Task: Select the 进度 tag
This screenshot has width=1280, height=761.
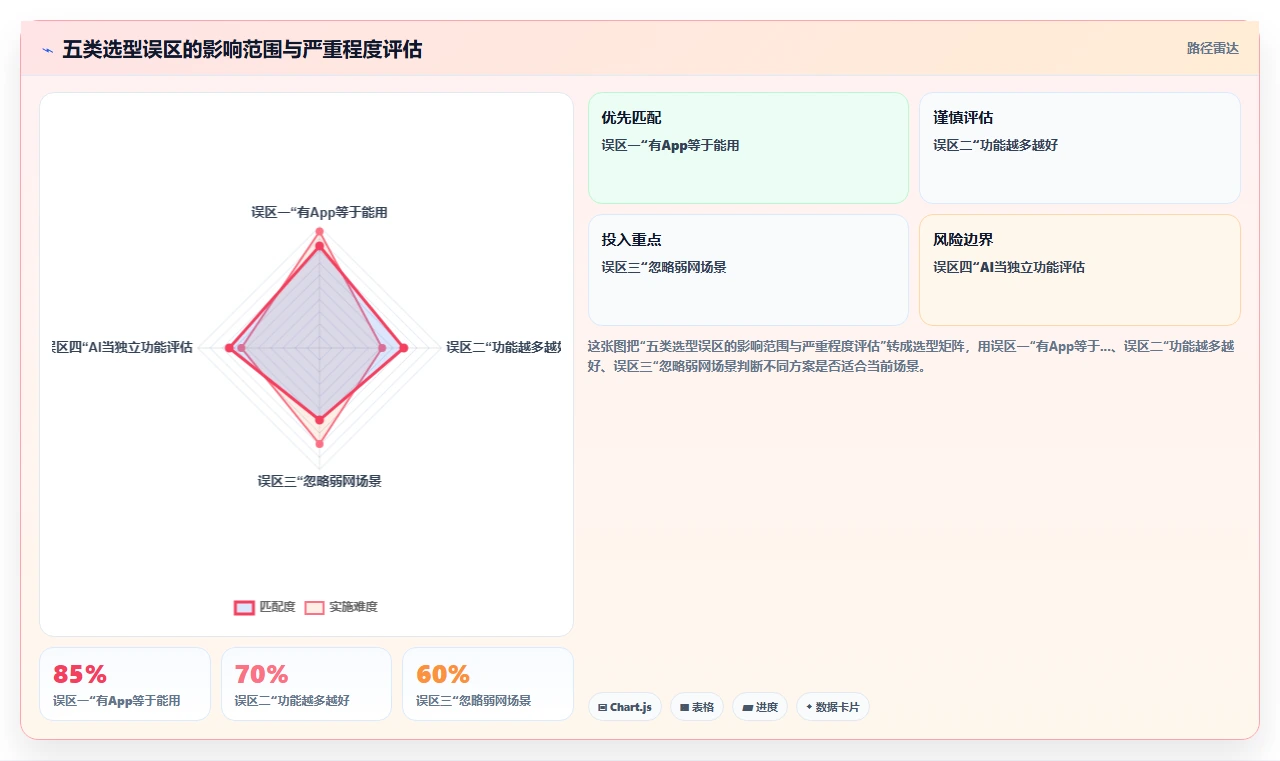Action: [x=760, y=707]
